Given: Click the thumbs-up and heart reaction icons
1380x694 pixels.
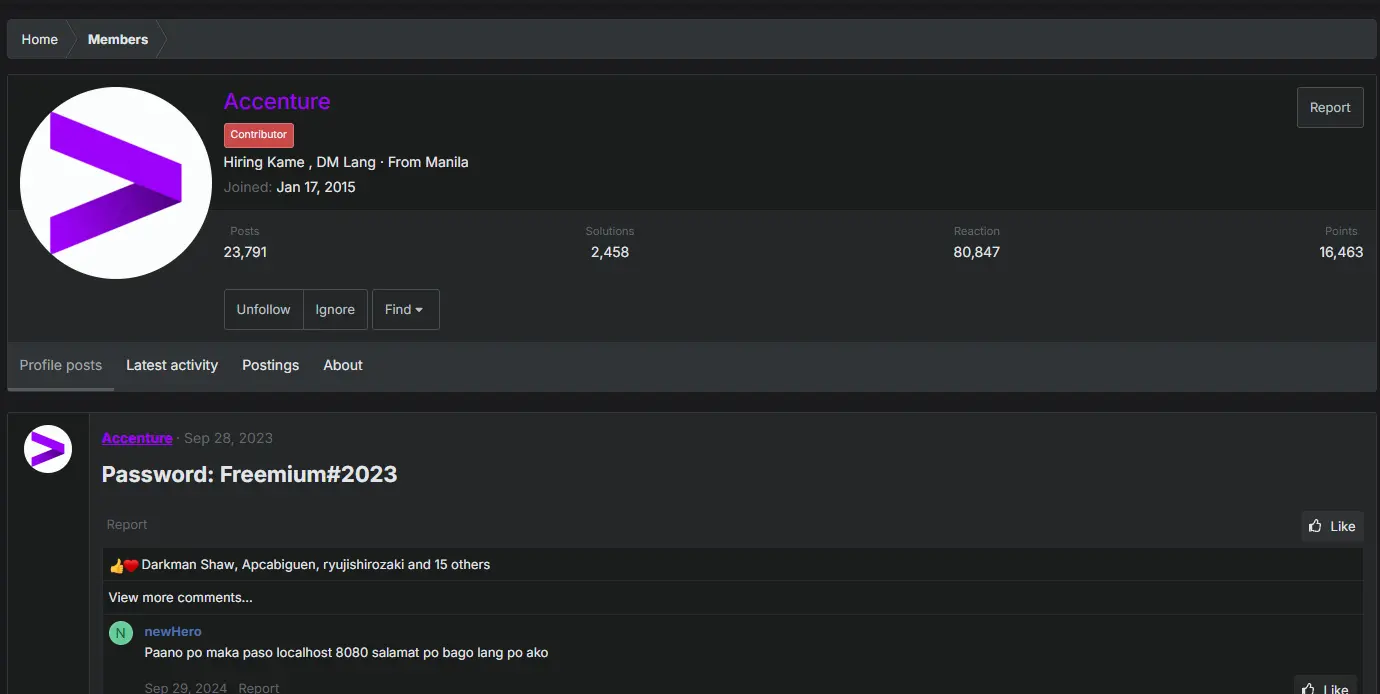Looking at the screenshot, I should (124, 565).
